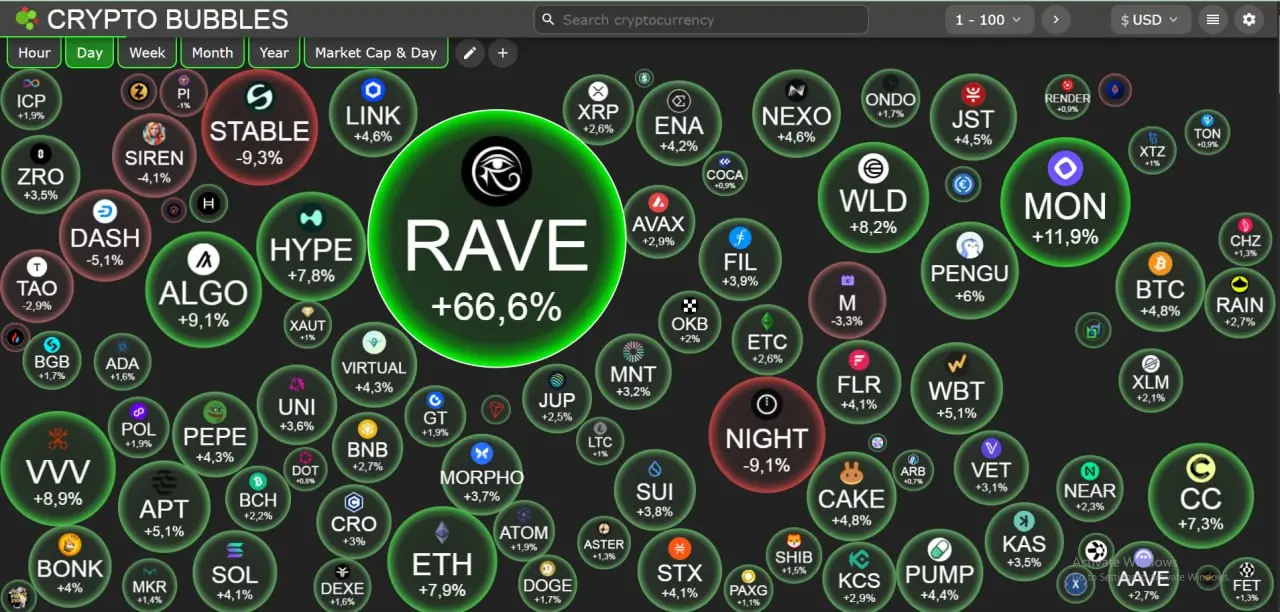Open the PUMP +4,4% bubble
The height and width of the screenshot is (612, 1280).
[939, 573]
